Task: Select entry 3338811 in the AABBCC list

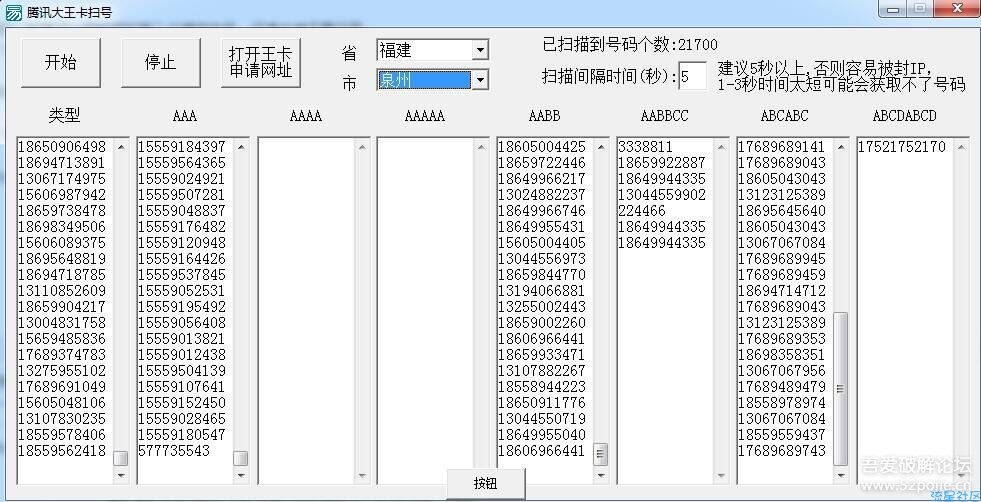Action: 646,147
